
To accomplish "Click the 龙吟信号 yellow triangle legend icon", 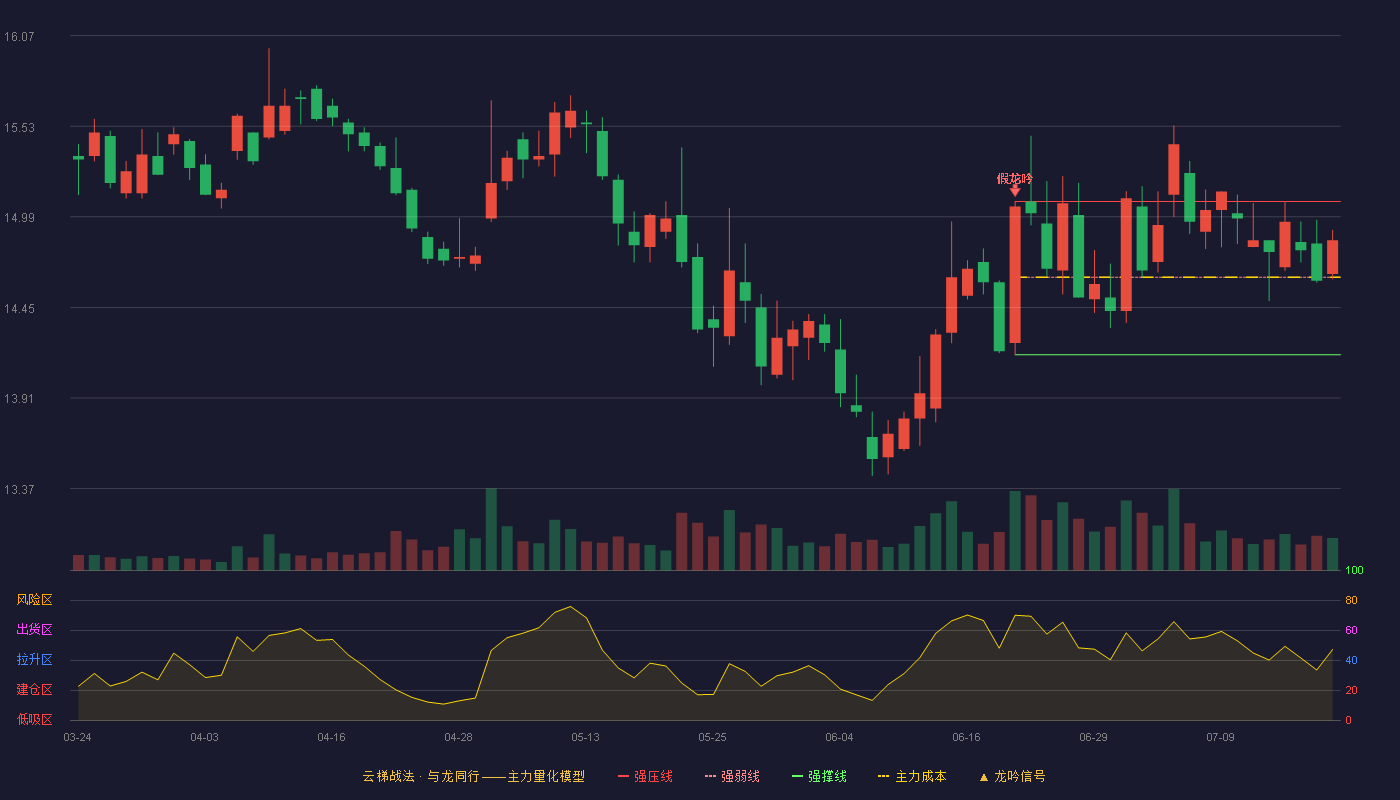I will pyautogui.click(x=983, y=777).
